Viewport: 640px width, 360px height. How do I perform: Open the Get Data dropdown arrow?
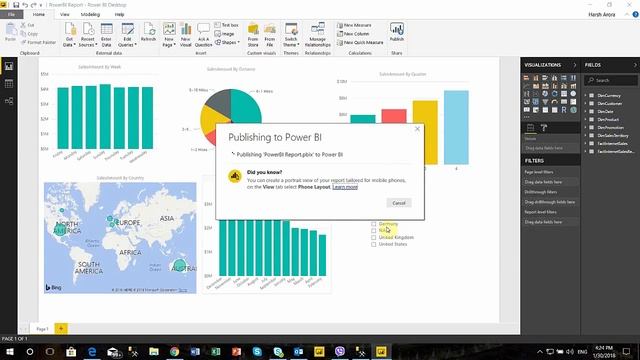click(75, 45)
